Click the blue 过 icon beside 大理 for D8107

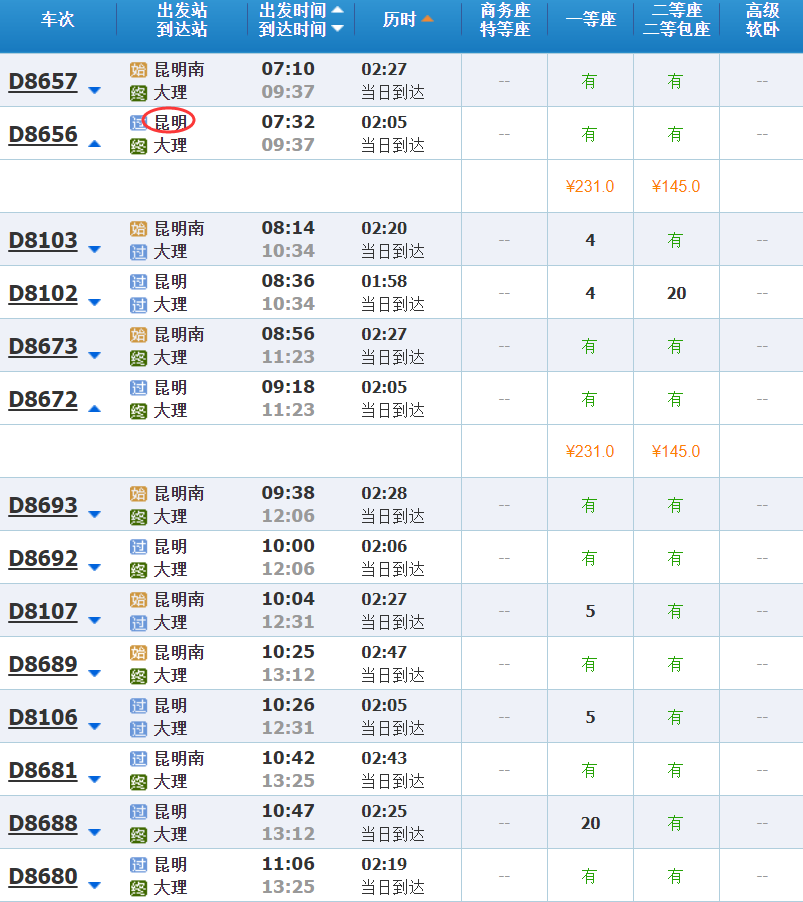pos(138,623)
